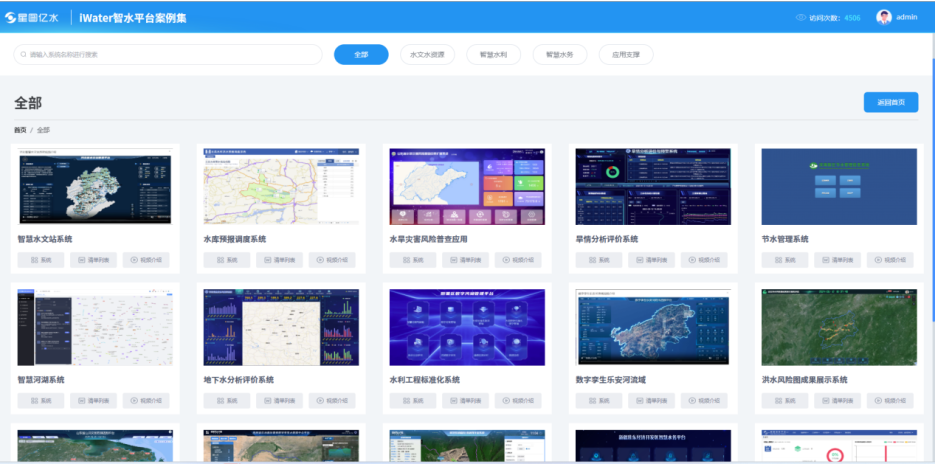Open the admin user avatar

coord(884,17)
